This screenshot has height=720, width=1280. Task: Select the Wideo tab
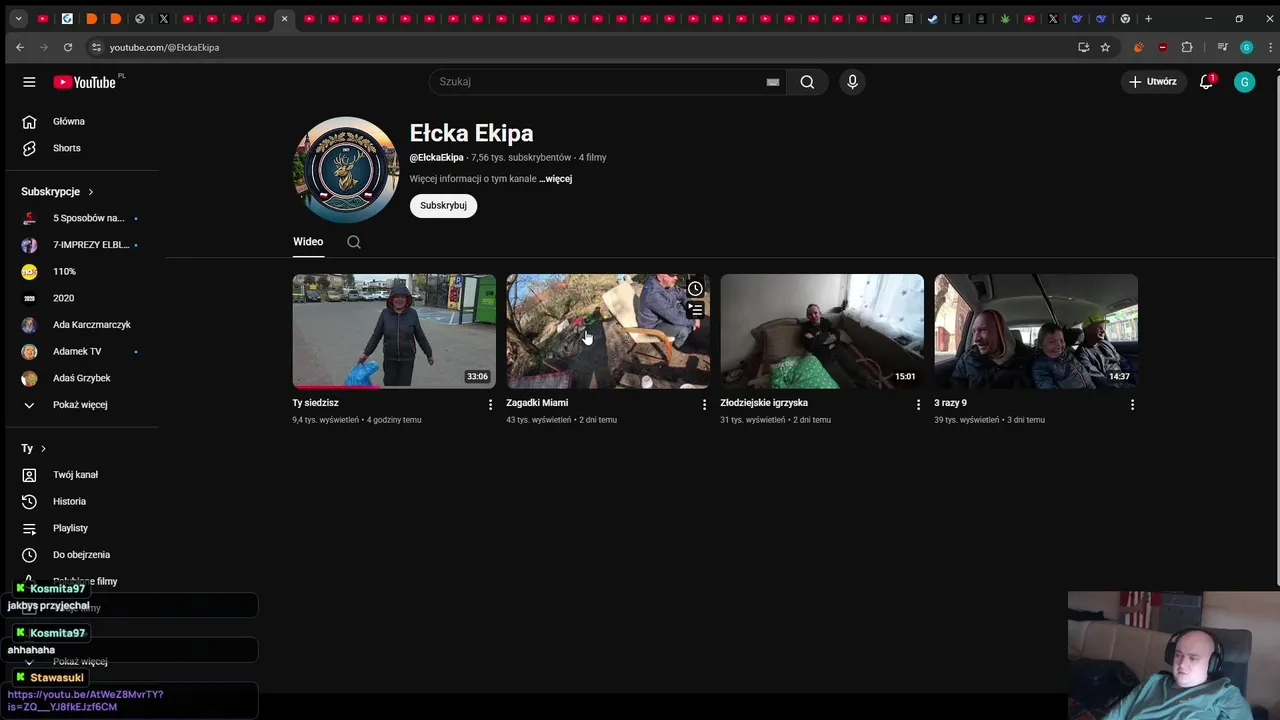[x=308, y=242]
